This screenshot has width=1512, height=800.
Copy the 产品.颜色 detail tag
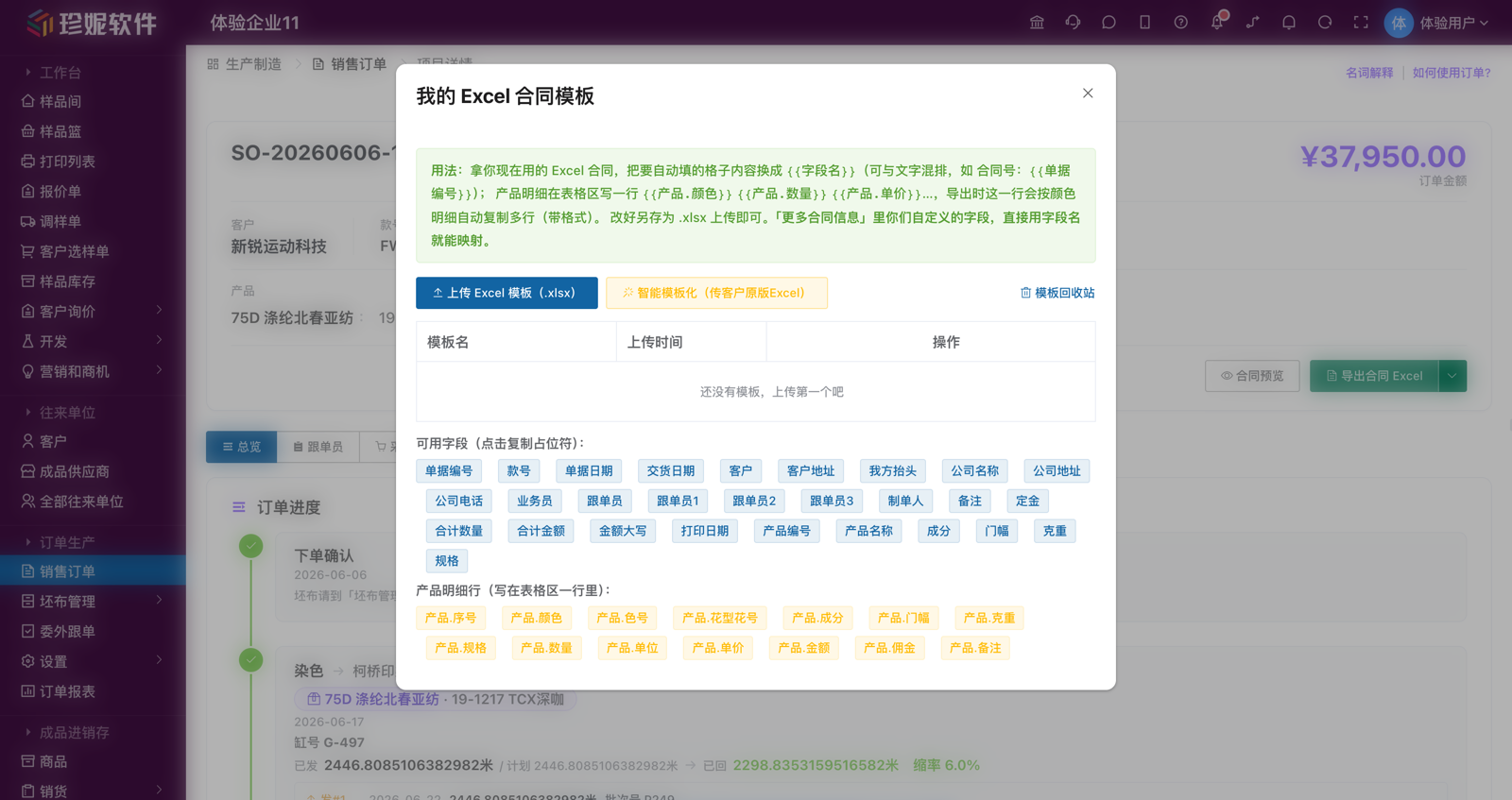(537, 619)
